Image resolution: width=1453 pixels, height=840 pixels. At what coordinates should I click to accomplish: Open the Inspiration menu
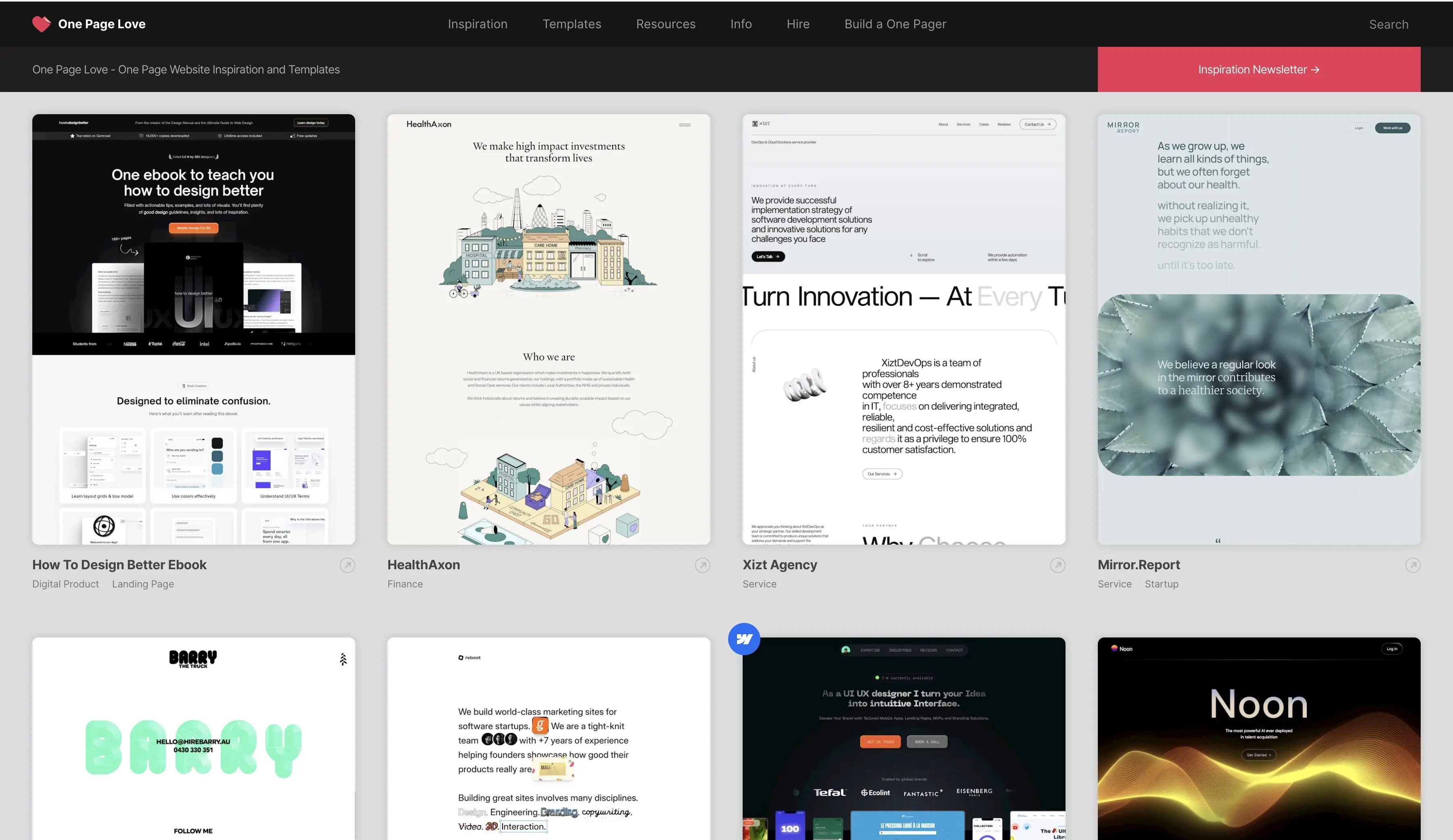point(477,24)
